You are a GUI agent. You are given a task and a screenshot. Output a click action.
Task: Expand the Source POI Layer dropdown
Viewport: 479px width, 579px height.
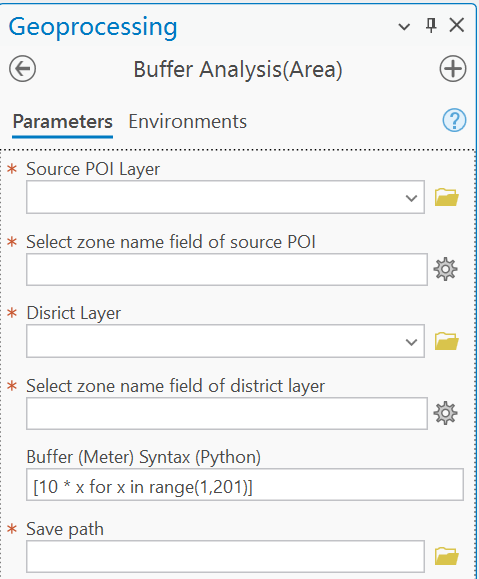[411, 198]
